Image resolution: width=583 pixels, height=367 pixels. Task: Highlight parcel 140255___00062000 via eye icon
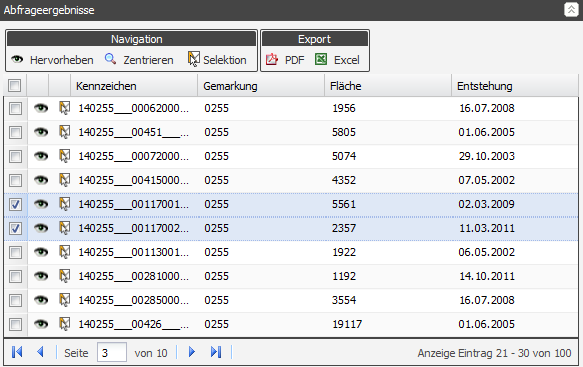41,108
